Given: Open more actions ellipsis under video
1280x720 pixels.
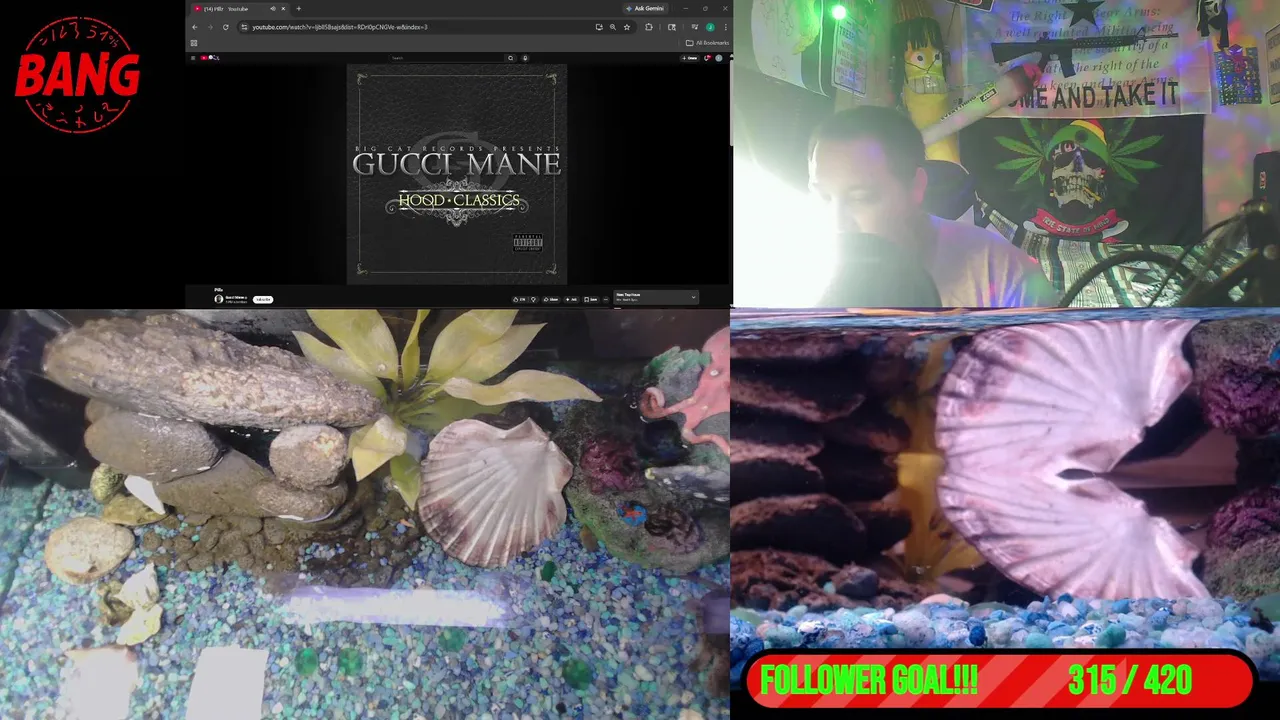Looking at the screenshot, I should pos(606,299).
